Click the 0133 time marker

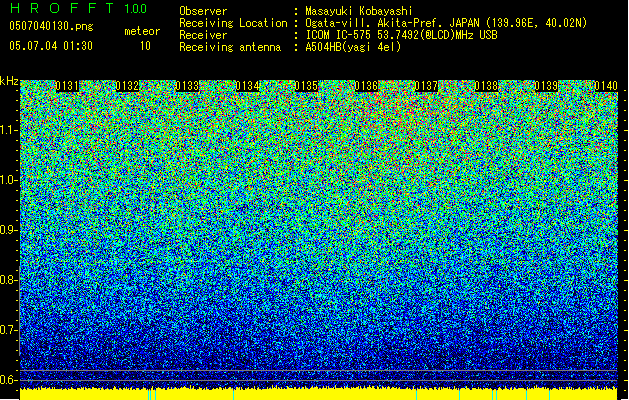point(187,86)
